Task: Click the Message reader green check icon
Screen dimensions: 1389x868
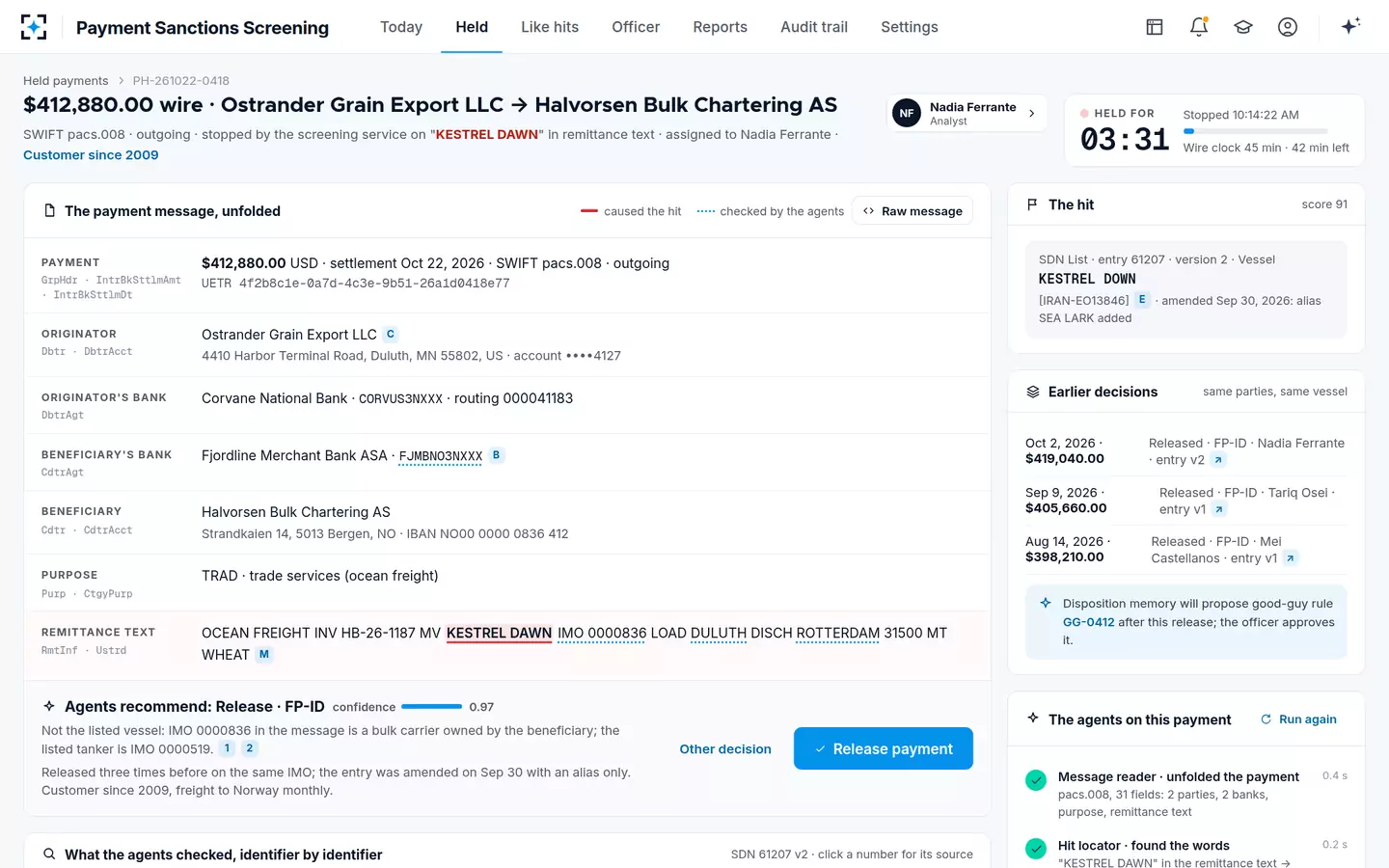Action: 1036,780
